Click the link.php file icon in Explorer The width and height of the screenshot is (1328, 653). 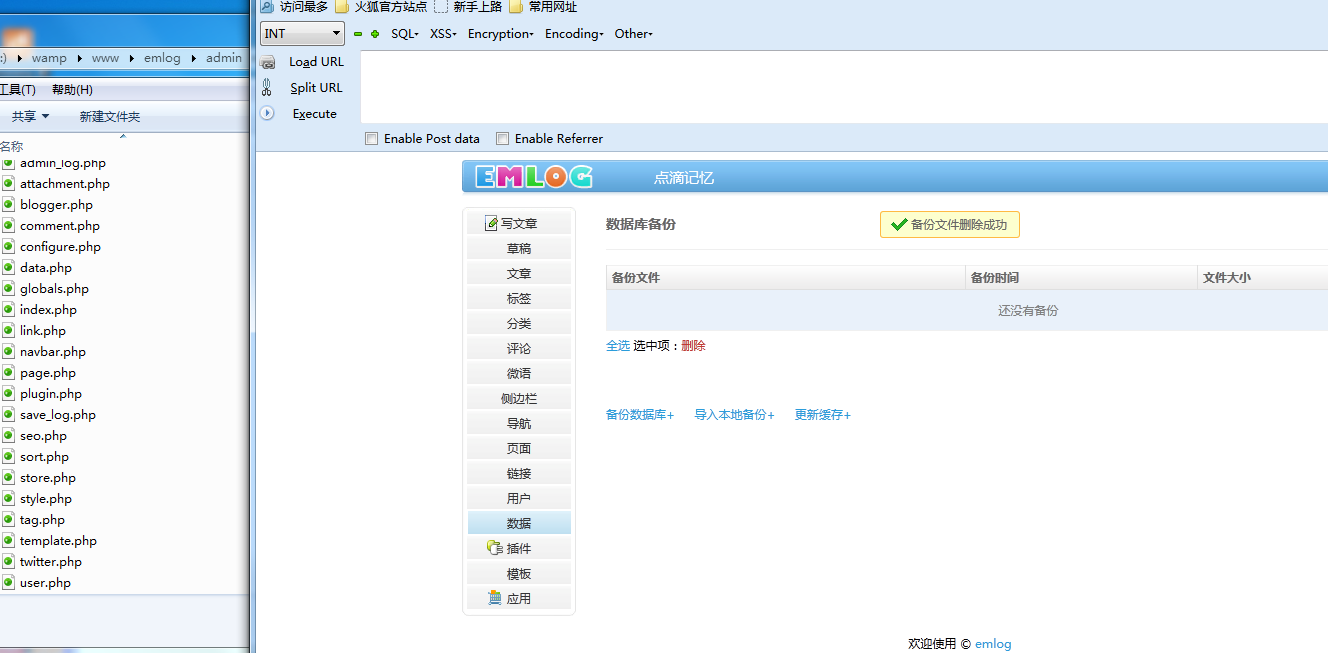click(8, 331)
